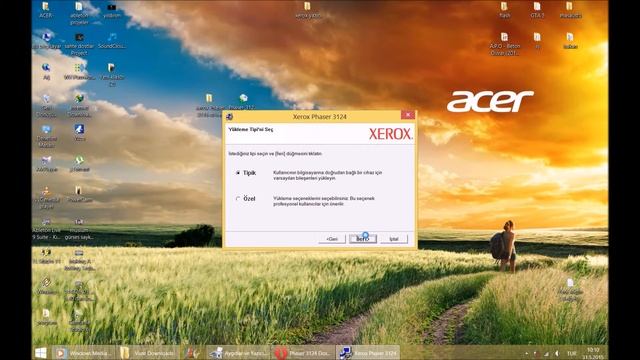This screenshot has height=360, width=640.
Task: Open the Denetim Masası desktop icon
Action: (46, 136)
